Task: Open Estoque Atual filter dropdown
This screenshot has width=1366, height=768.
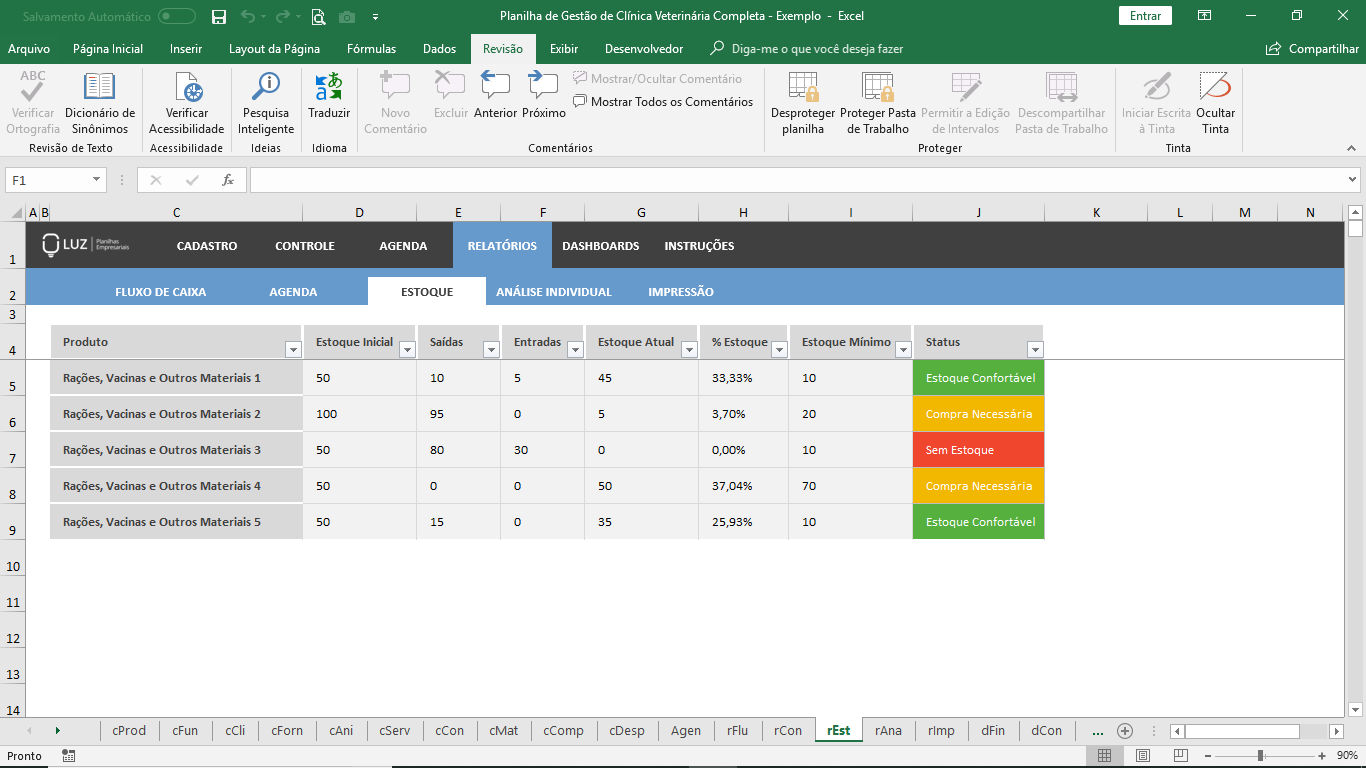Action: pyautogui.click(x=689, y=349)
